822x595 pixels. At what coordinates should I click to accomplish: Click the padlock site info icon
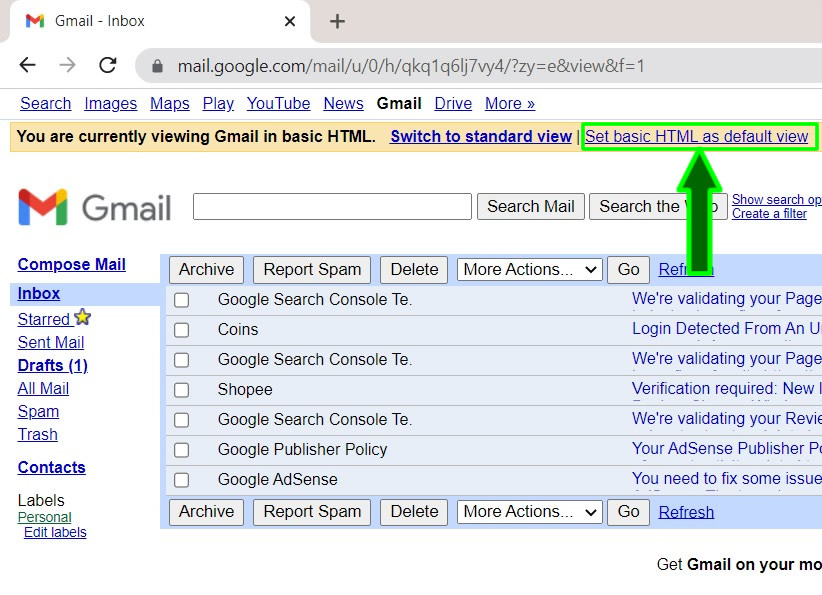point(157,66)
